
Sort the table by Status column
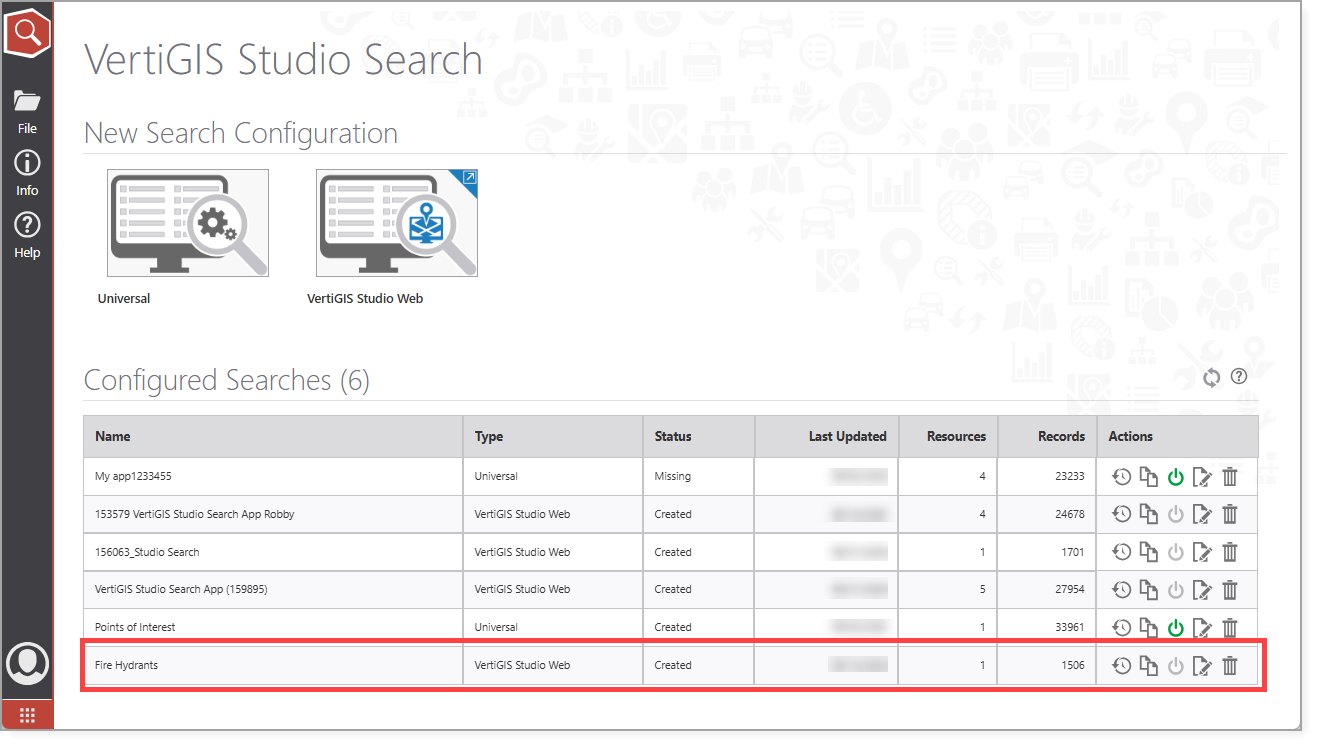[699, 436]
